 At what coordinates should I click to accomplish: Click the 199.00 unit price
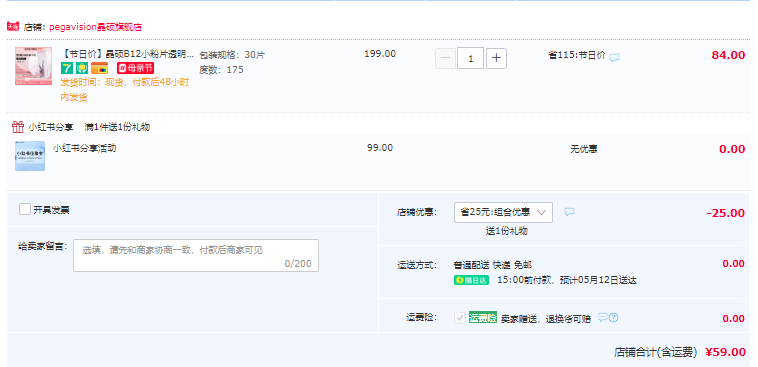[380, 54]
